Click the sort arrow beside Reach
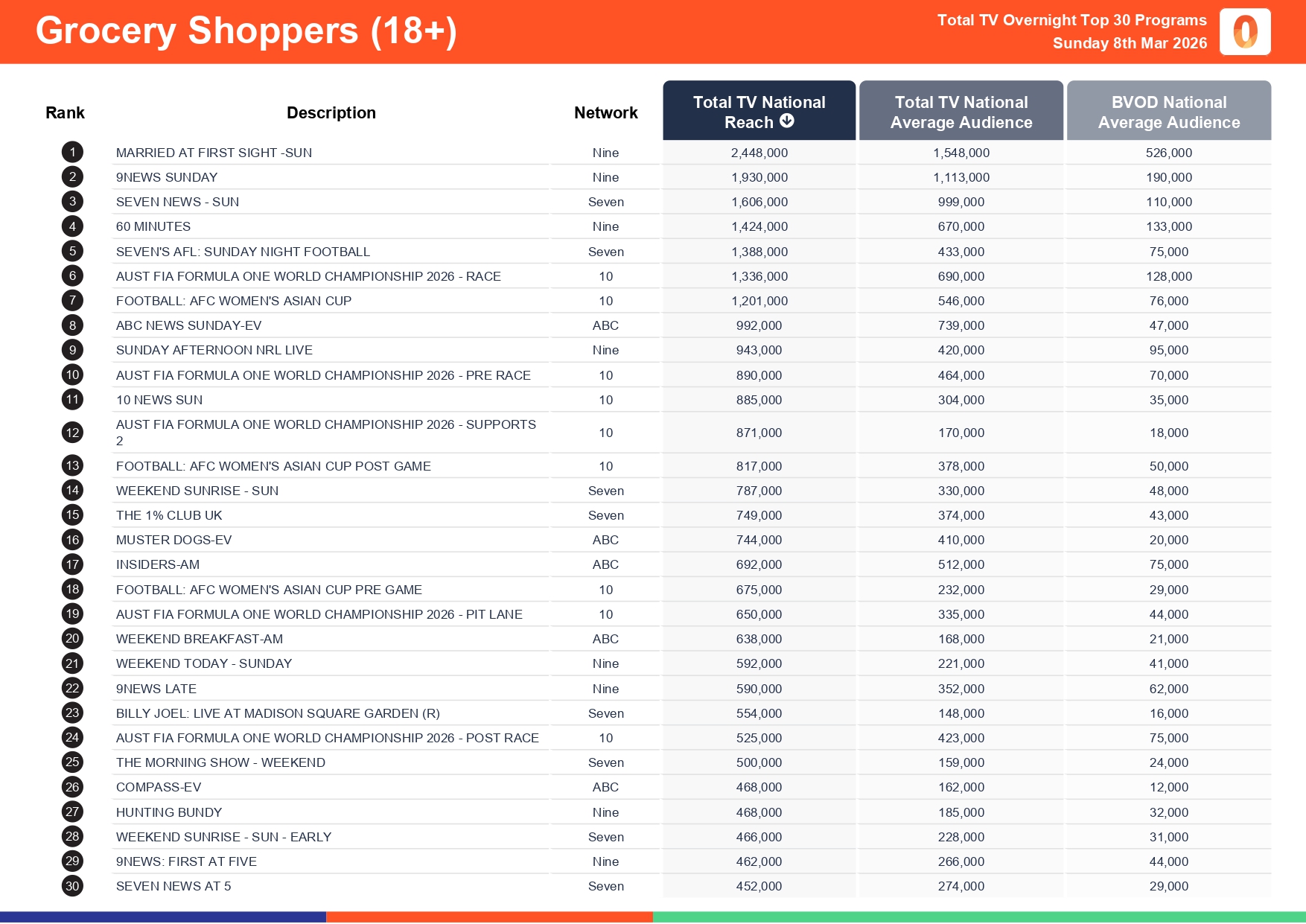This screenshot has height=924, width=1306. (787, 121)
